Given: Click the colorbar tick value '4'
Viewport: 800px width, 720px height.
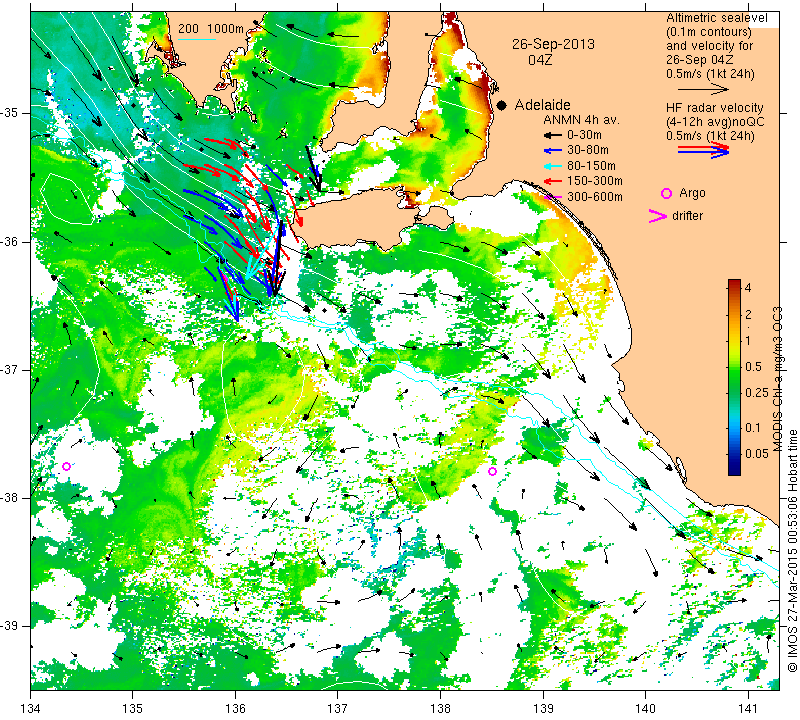Looking at the screenshot, I should click(748, 288).
